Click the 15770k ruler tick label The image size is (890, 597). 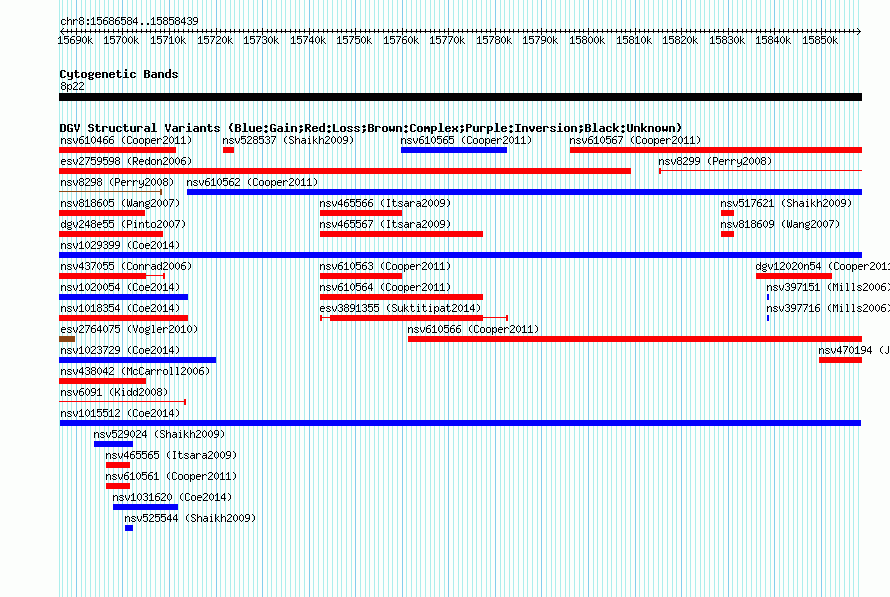click(447, 40)
